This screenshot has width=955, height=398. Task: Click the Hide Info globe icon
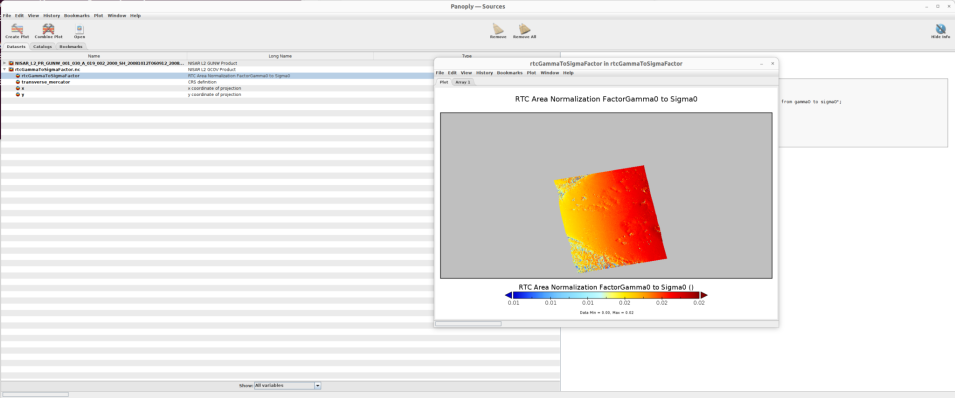940,29
